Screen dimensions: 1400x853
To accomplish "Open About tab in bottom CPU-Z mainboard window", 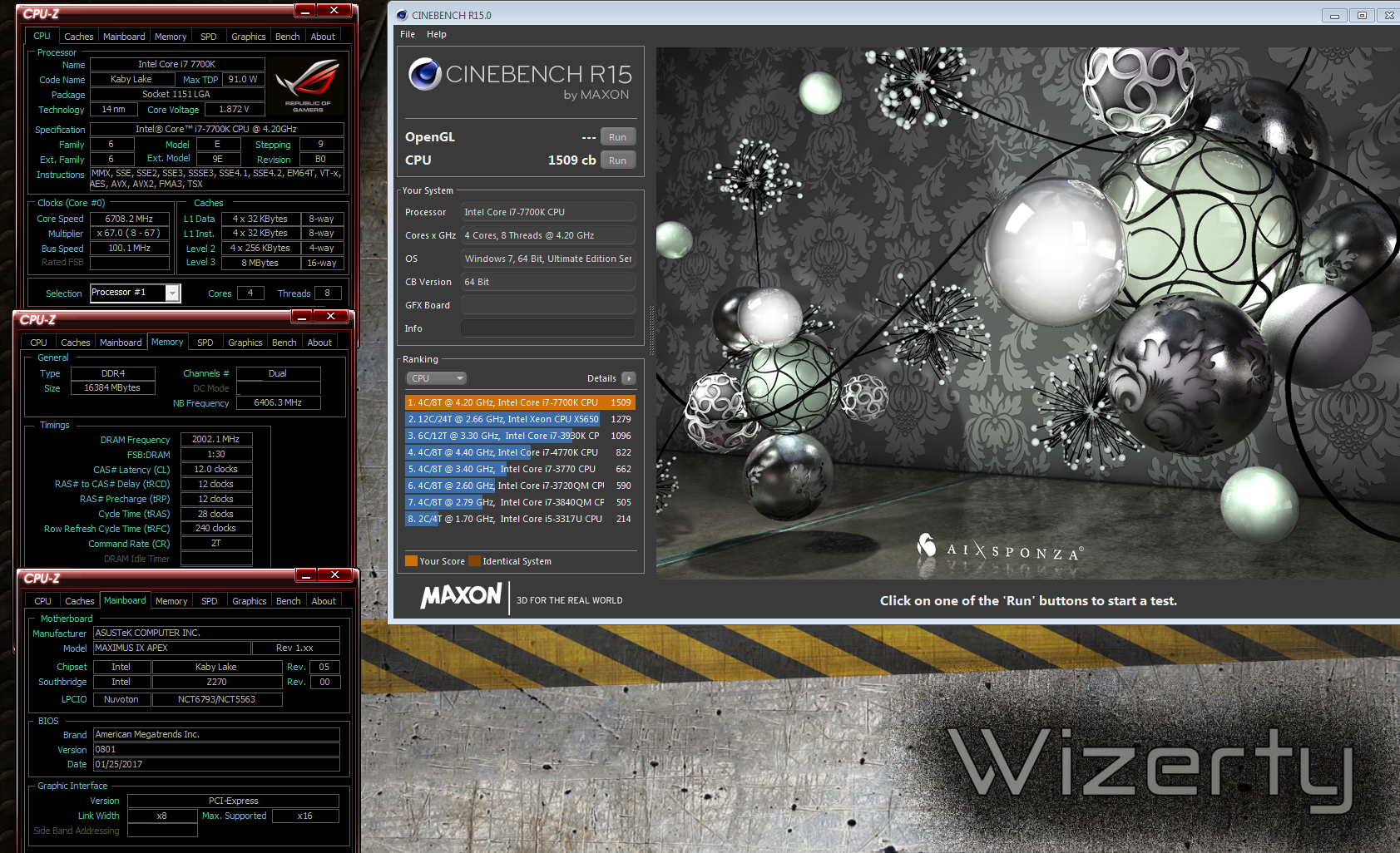I will [x=324, y=601].
